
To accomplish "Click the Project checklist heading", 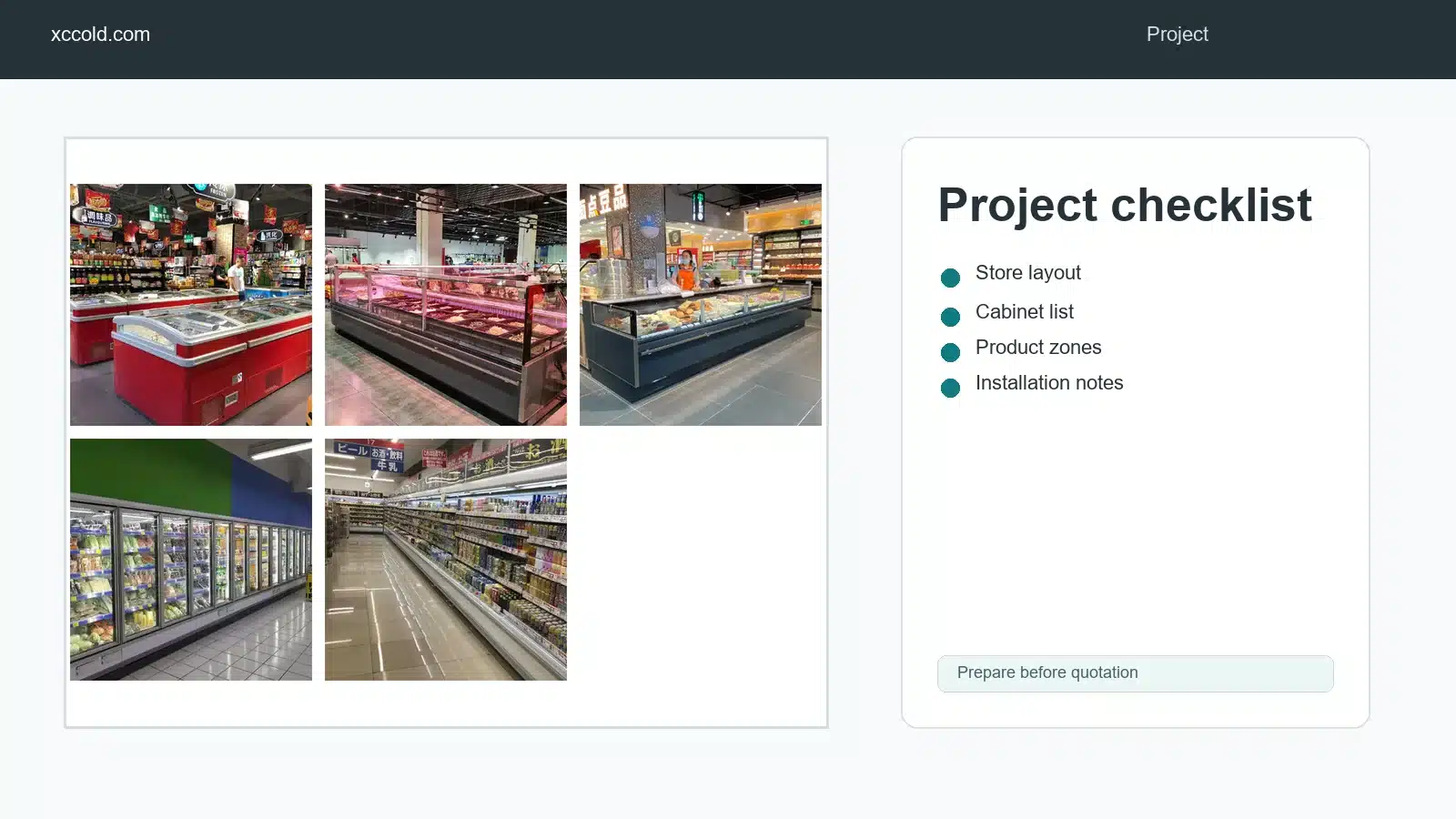I will click(x=1125, y=205).
